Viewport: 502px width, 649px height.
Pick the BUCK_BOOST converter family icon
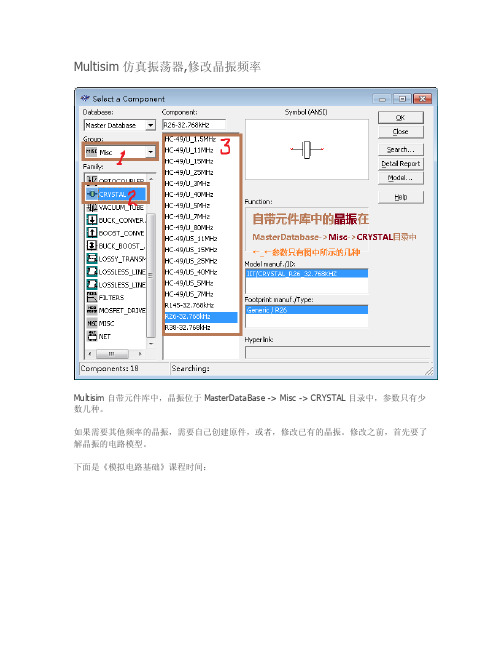point(92,245)
